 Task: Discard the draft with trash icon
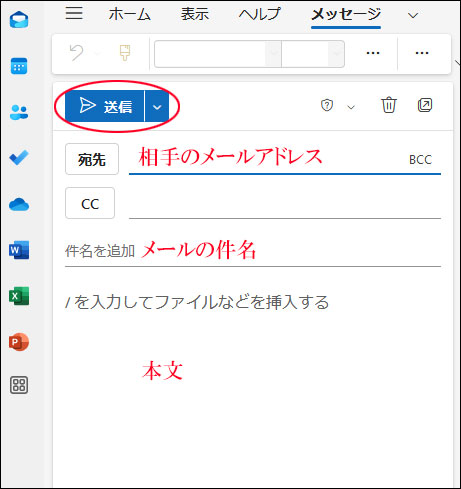pyautogui.click(x=389, y=105)
